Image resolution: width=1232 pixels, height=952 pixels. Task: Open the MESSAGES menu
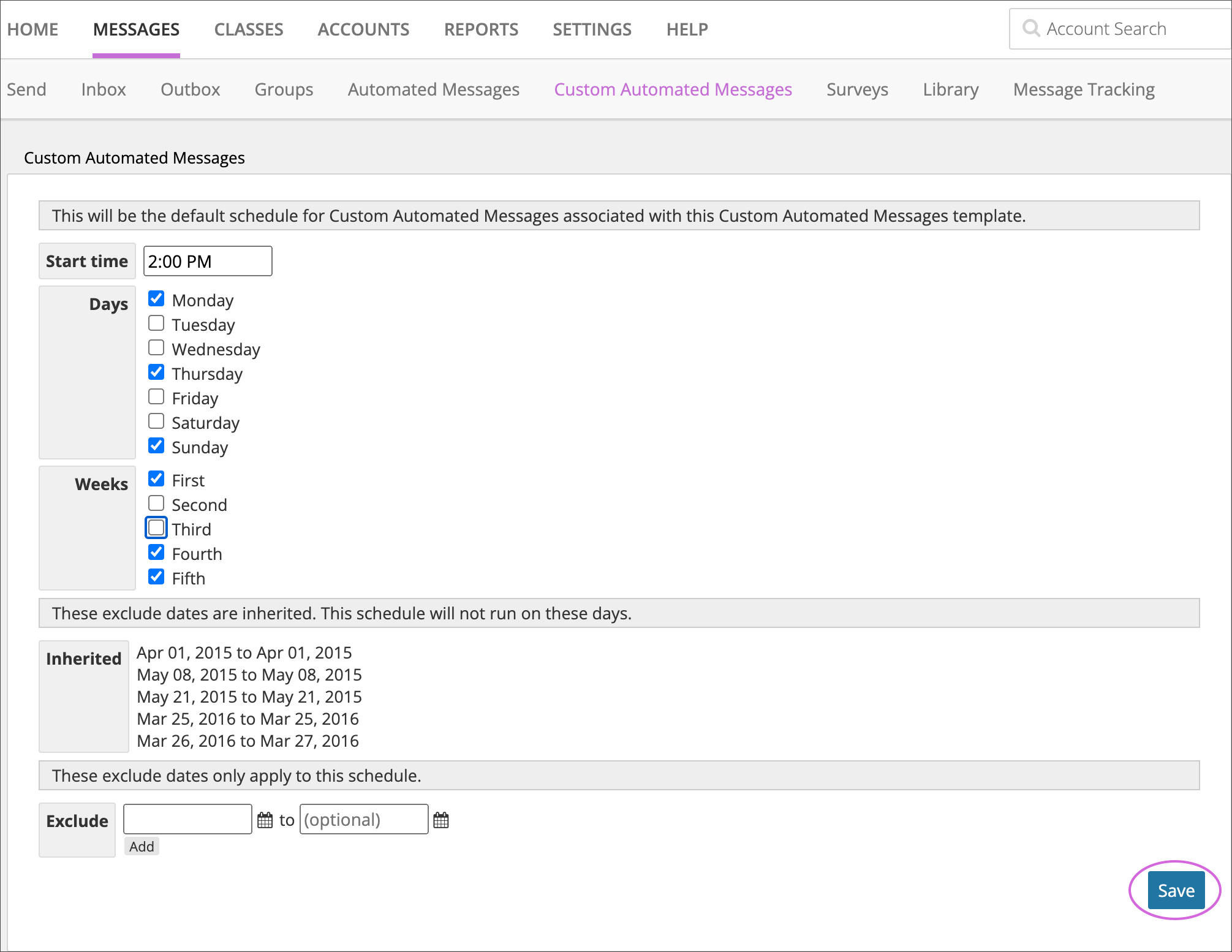tap(136, 29)
